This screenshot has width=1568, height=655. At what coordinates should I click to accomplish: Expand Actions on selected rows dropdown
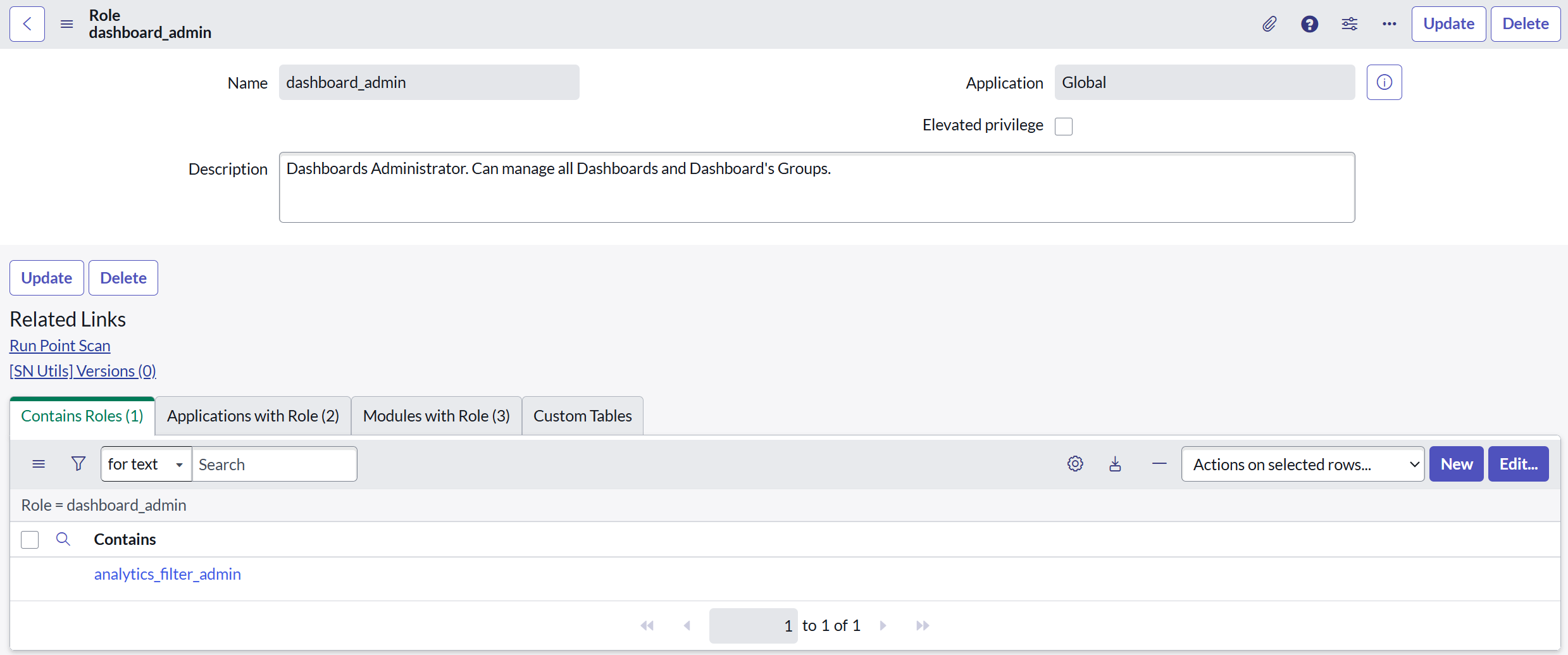coord(1302,464)
